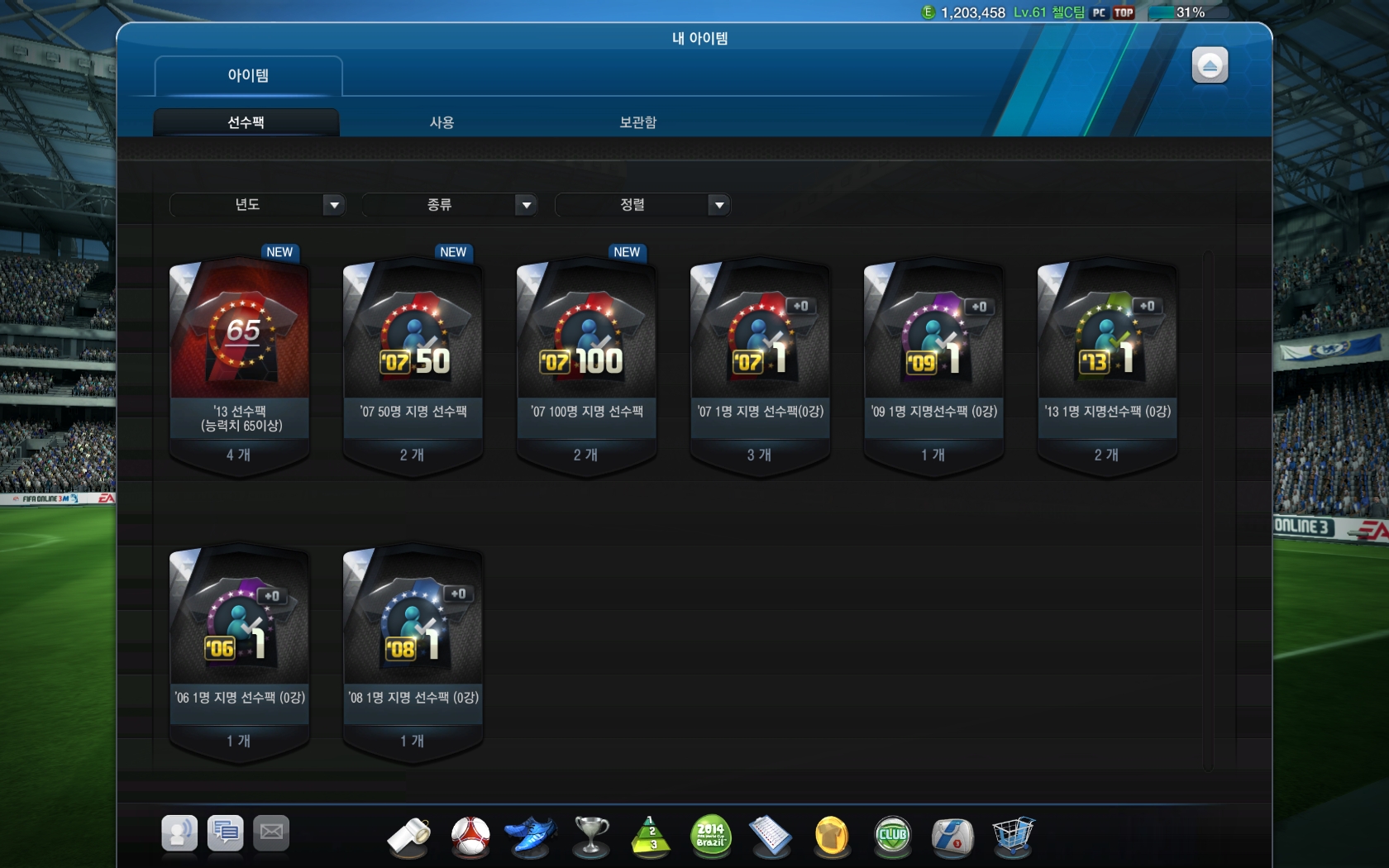
Task: Select the '06 1명 지명 선수팩 (0강) card
Action: pyautogui.click(x=240, y=651)
